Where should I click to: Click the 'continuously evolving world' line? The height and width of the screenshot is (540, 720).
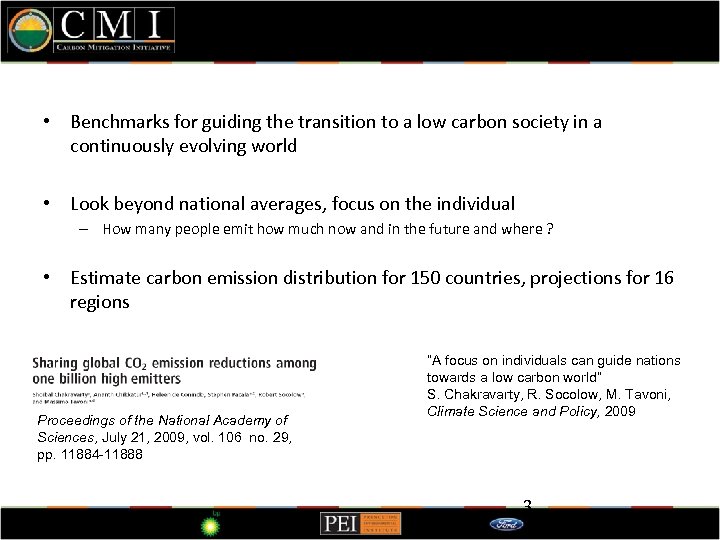click(x=183, y=146)
